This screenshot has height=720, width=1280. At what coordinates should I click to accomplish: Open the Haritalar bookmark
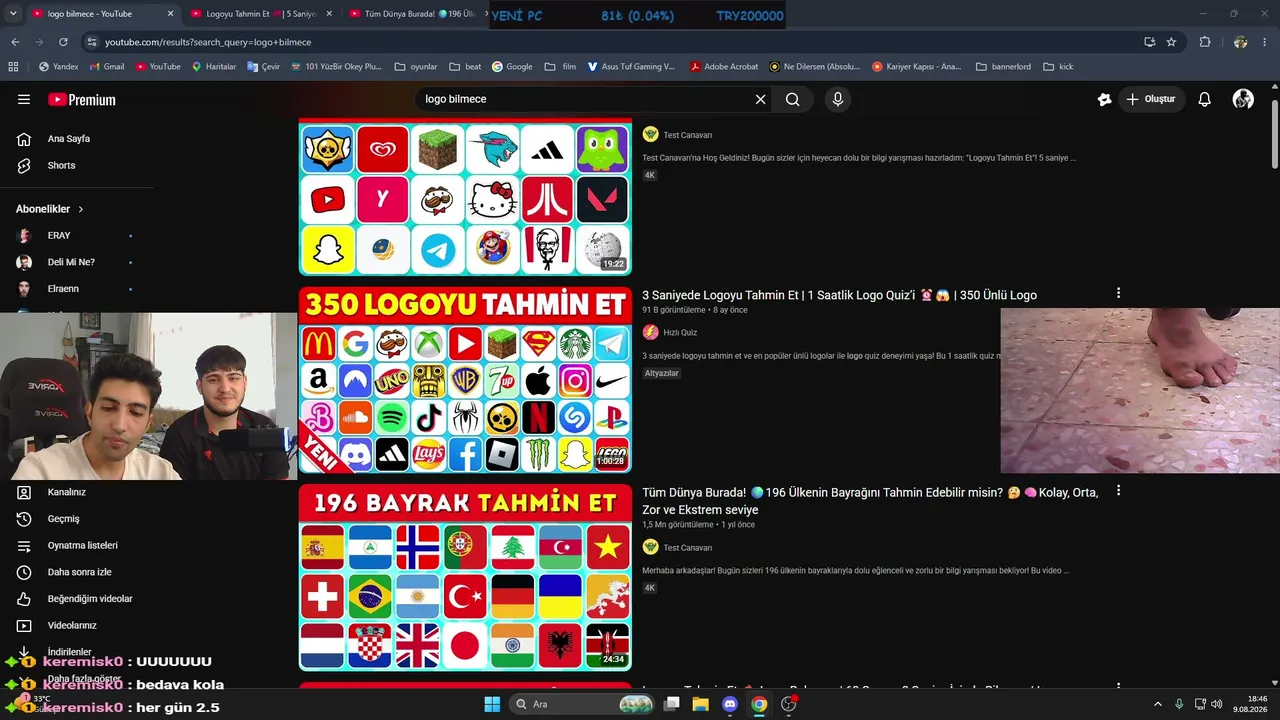pos(214,67)
